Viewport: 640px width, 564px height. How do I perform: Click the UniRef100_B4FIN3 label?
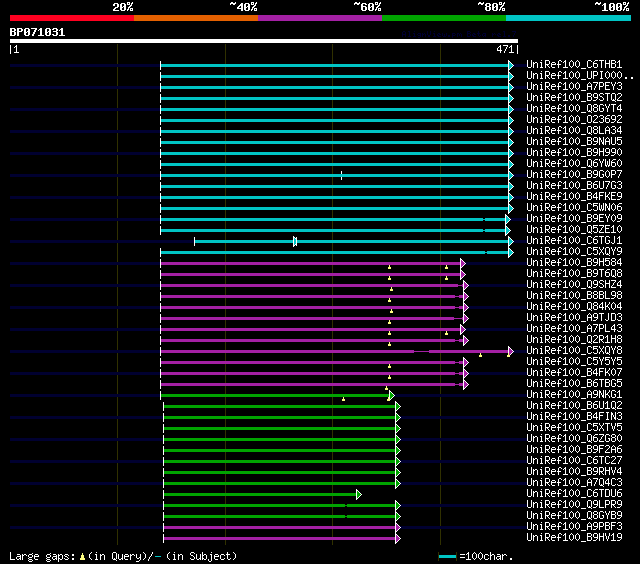(x=574, y=417)
